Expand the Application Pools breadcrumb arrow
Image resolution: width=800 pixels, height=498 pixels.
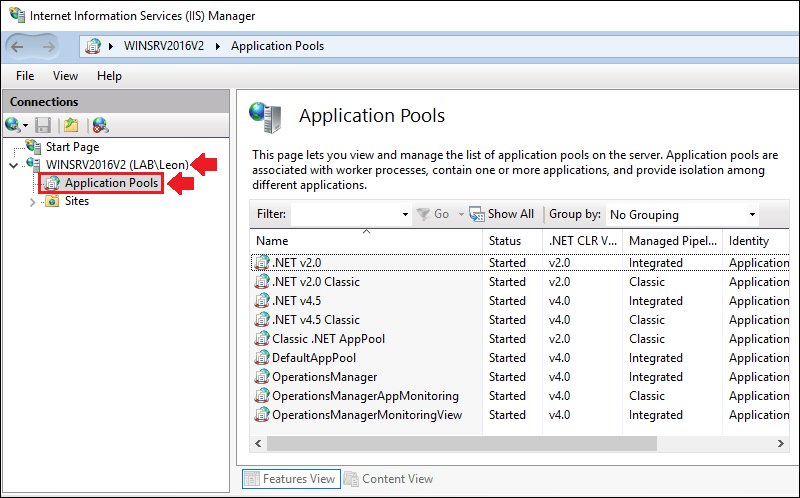click(x=218, y=46)
